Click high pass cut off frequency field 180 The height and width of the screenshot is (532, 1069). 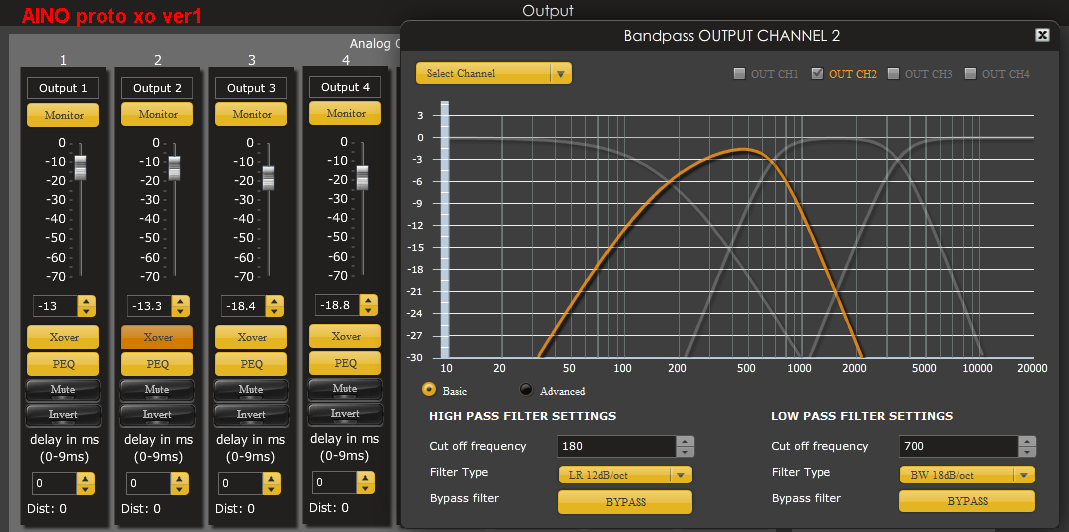tap(617, 447)
